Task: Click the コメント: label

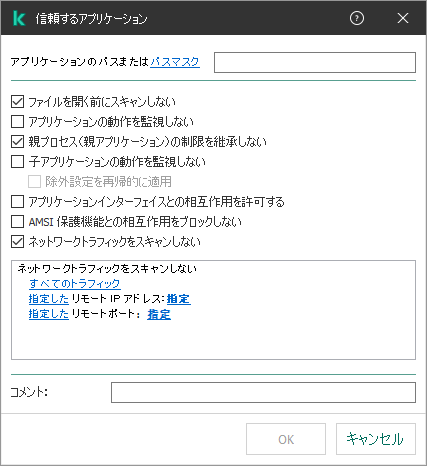Action: [29, 392]
